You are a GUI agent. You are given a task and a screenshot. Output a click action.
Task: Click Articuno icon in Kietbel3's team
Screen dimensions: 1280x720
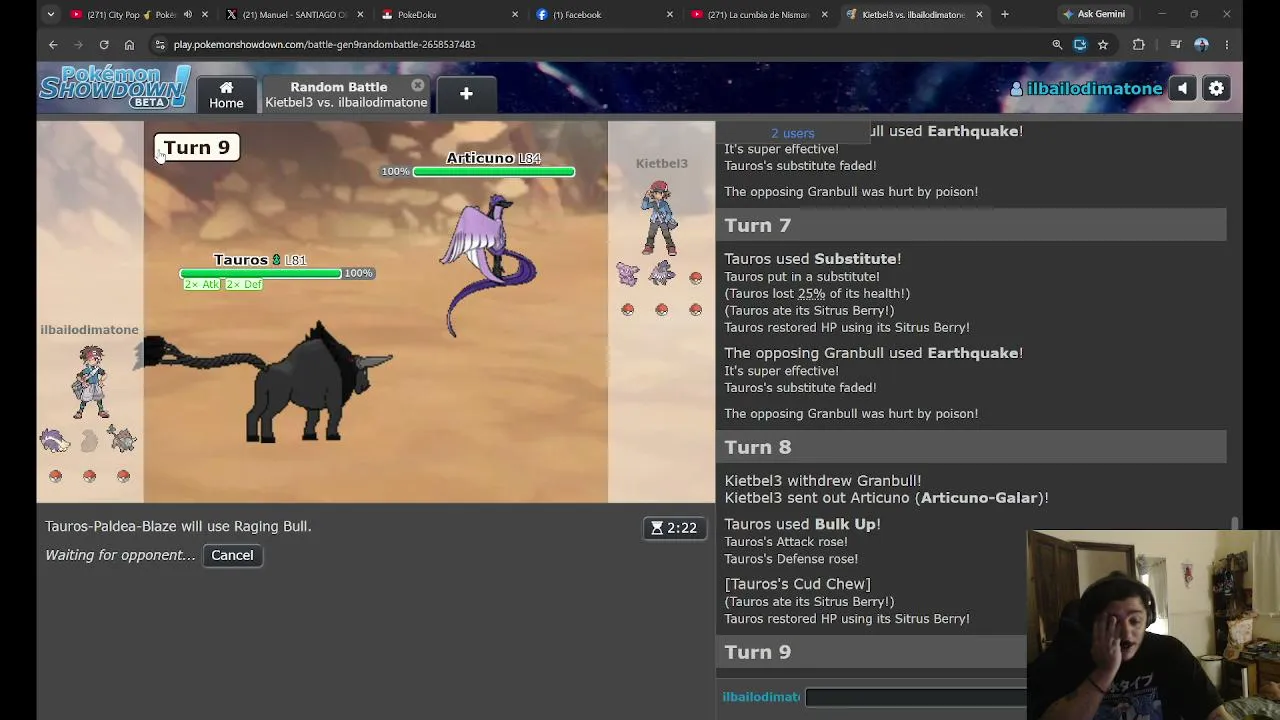tap(661, 272)
